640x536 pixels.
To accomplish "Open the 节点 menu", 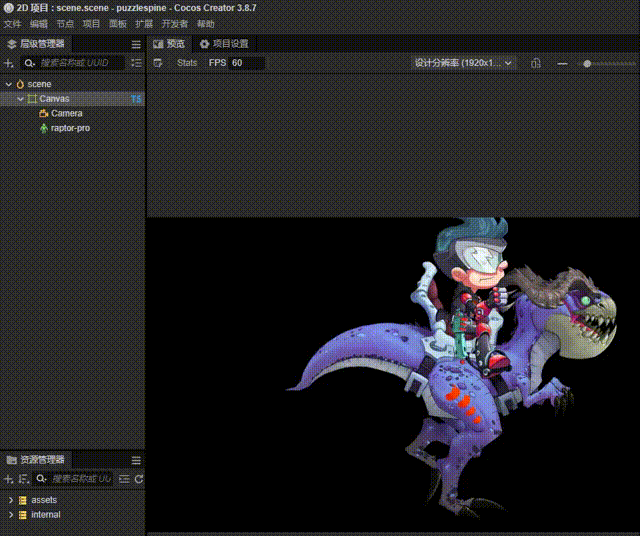I will click(x=65, y=24).
